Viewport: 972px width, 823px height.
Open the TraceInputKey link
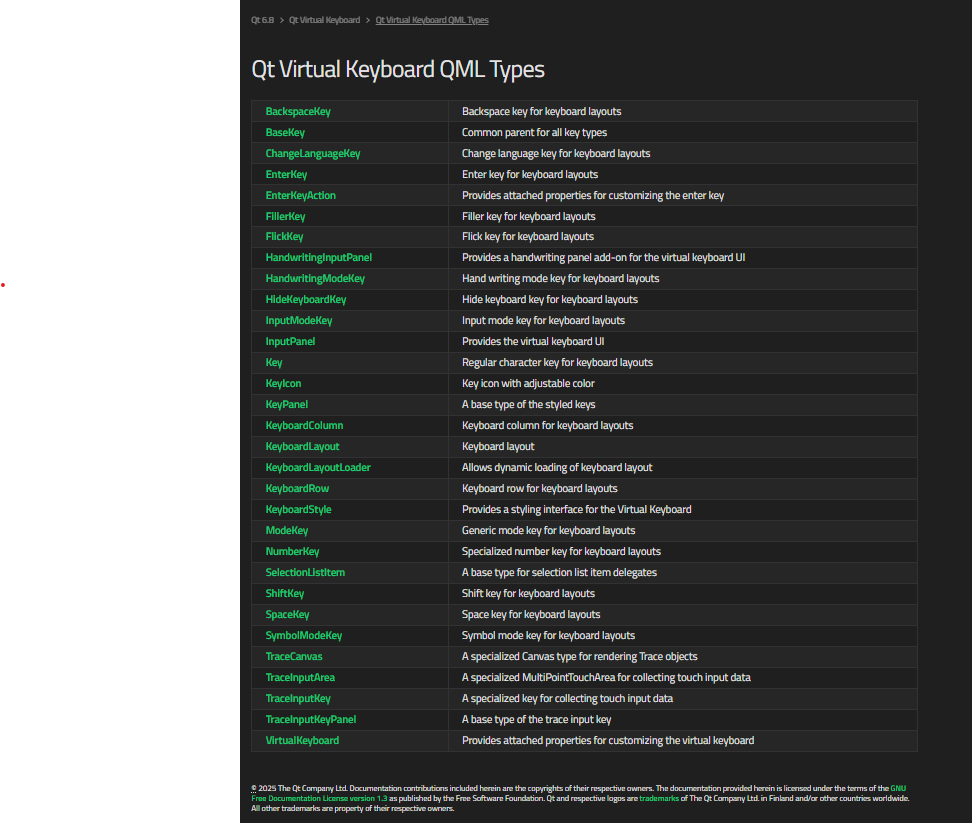(298, 699)
